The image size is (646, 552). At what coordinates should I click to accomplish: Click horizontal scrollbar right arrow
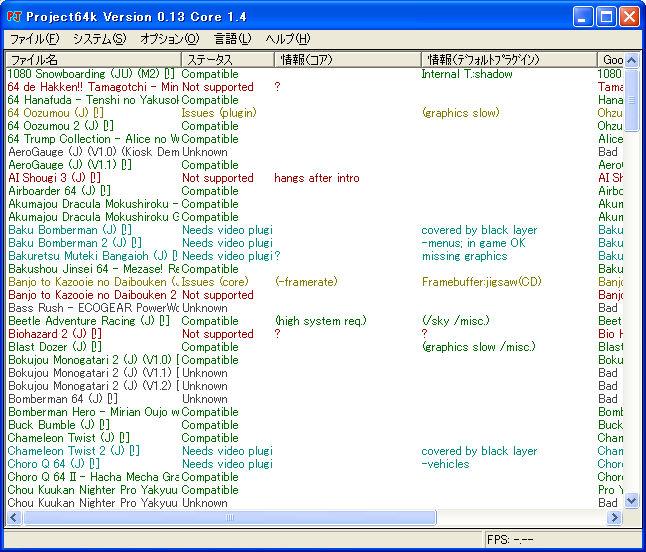615,518
